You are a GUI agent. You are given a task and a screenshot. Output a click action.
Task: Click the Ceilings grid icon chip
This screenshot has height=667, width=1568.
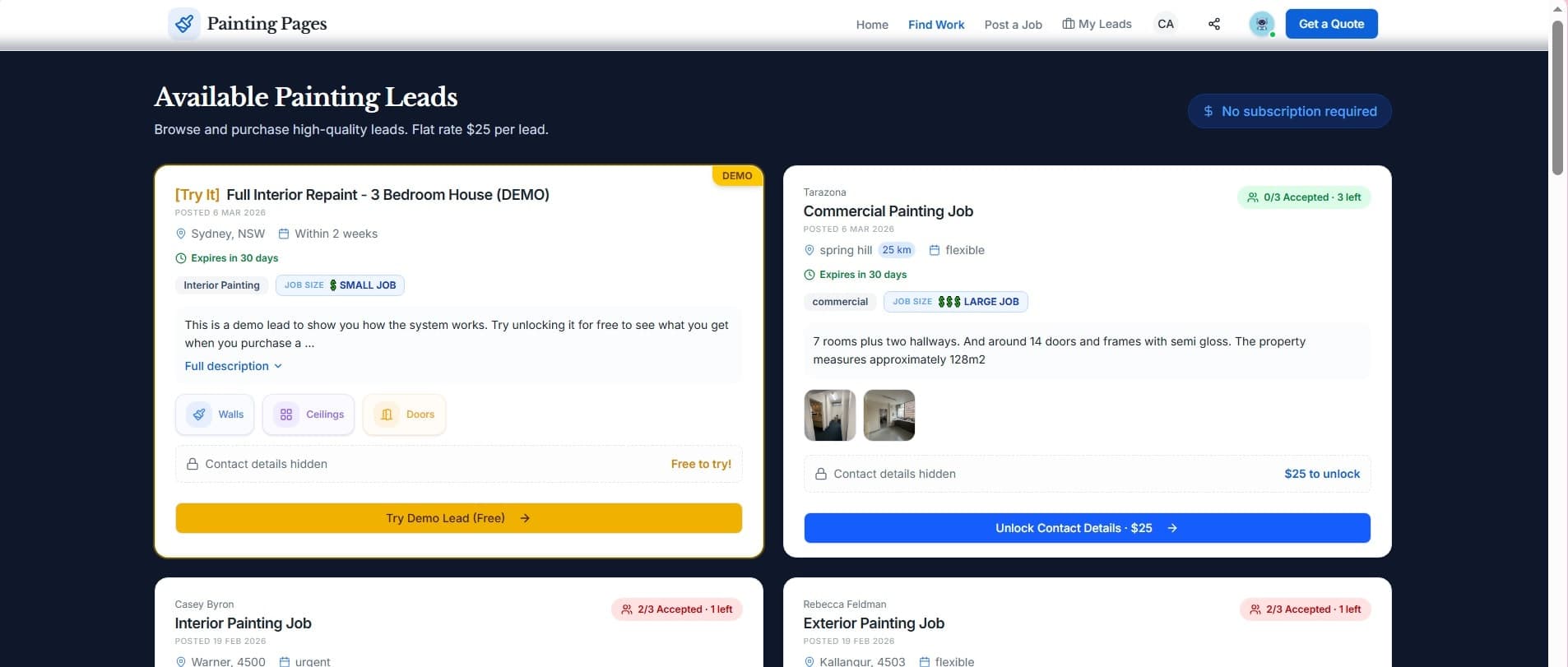(286, 415)
